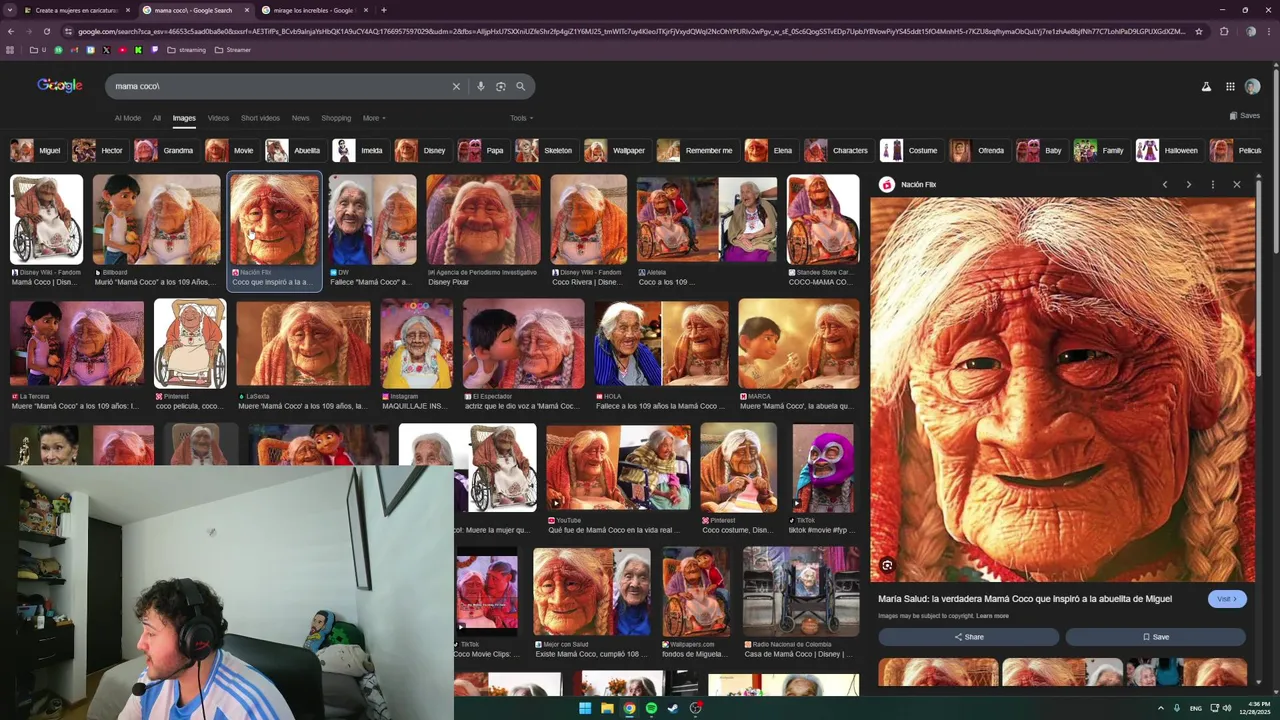This screenshot has width=1280, height=720.
Task: Open the Saves collection link
Action: [1244, 116]
